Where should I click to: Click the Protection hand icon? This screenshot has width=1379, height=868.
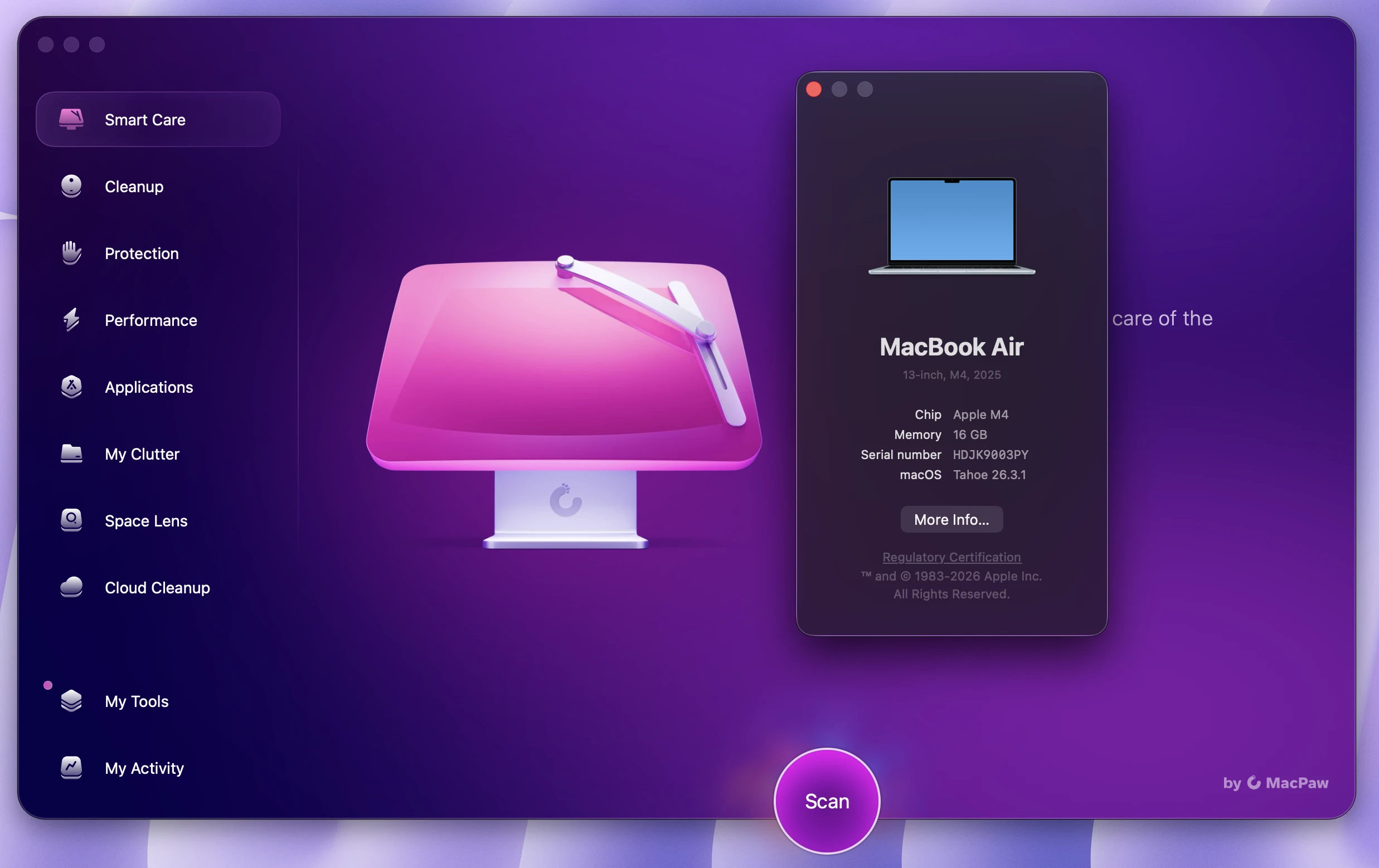(71, 252)
